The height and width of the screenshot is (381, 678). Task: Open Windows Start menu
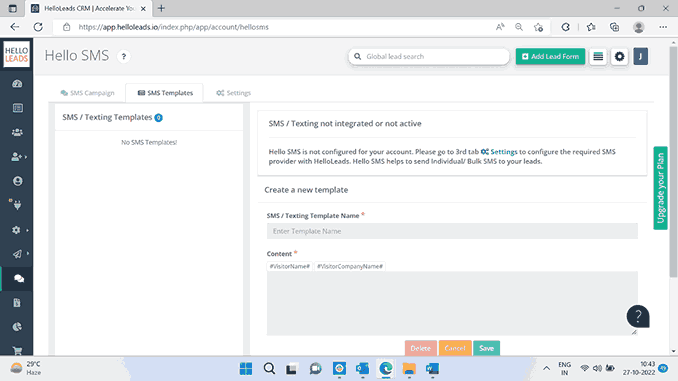(246, 368)
